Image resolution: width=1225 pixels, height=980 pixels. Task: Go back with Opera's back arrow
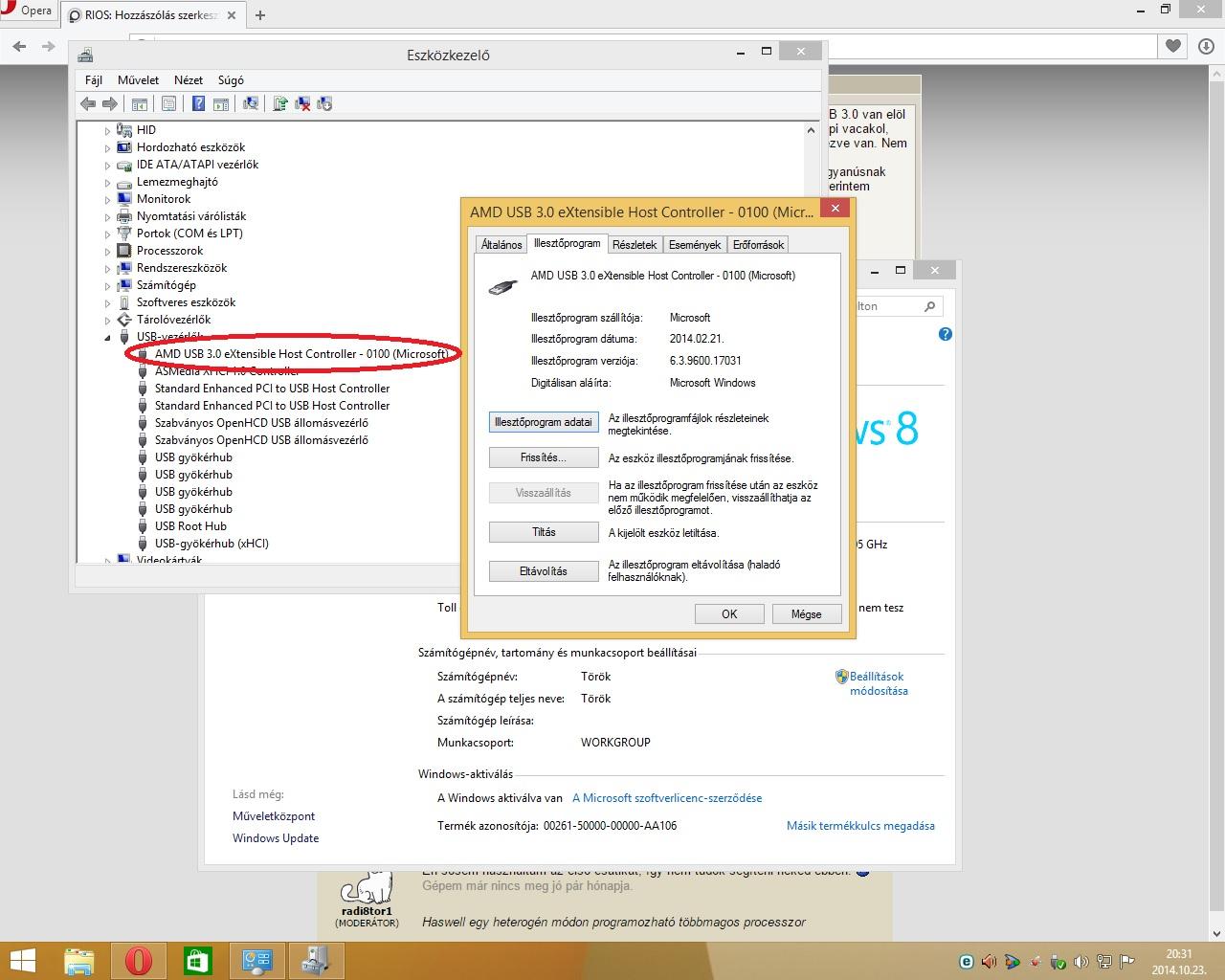tap(20, 46)
